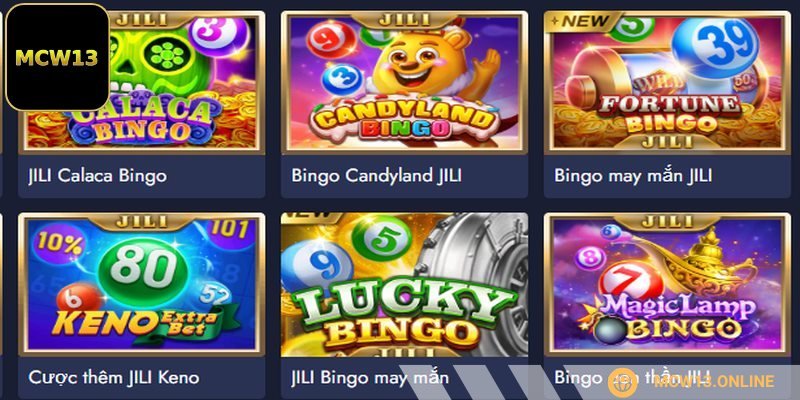Screen dimensions: 800x400
Task: Open the Magic Lamp Bingo game thumbnail
Action: coord(667,285)
